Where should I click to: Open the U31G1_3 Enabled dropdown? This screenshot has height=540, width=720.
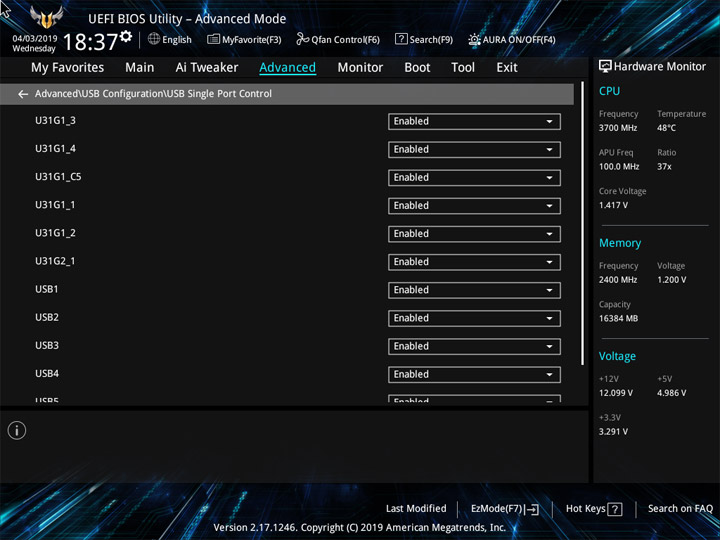click(x=474, y=121)
